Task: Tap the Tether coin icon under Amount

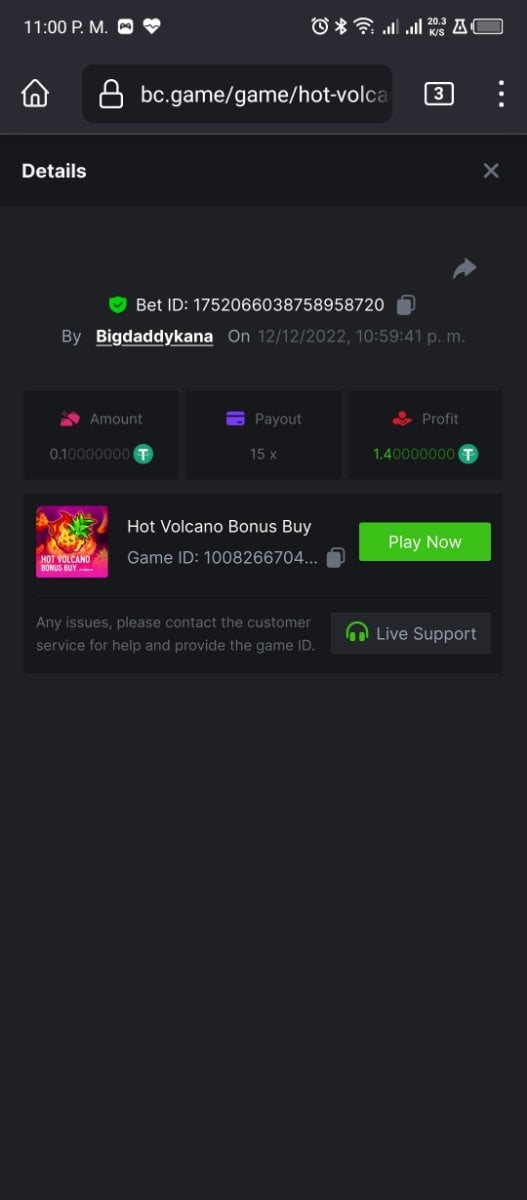Action: click(143, 454)
